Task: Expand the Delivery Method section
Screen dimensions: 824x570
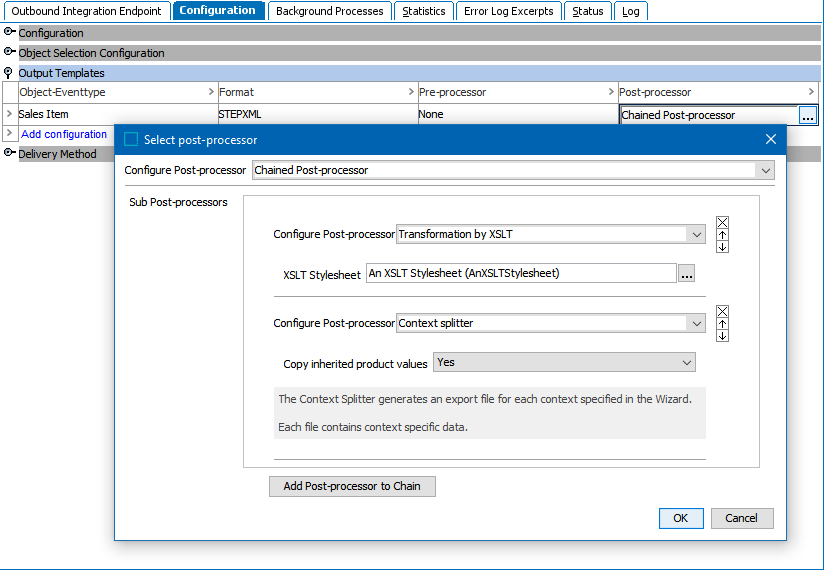Action: (10, 153)
